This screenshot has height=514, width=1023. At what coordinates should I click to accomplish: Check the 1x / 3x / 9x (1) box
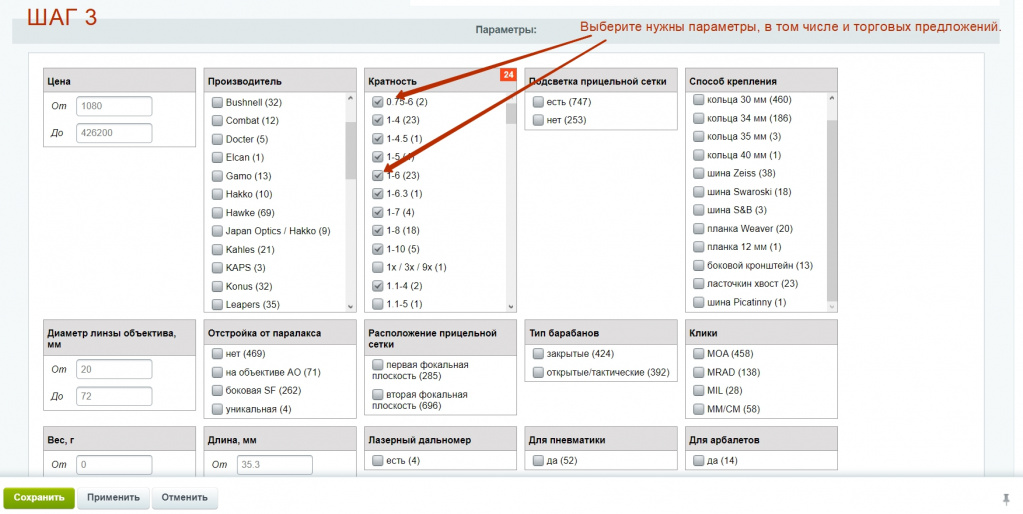(x=378, y=267)
